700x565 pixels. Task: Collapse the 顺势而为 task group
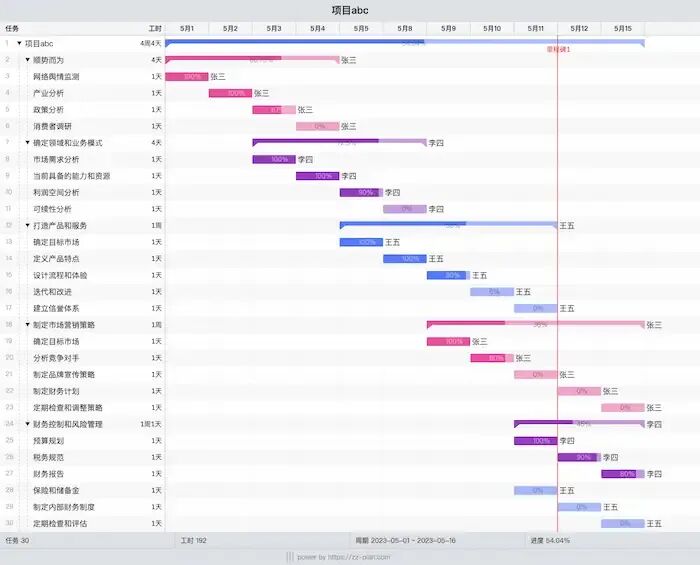[28, 60]
